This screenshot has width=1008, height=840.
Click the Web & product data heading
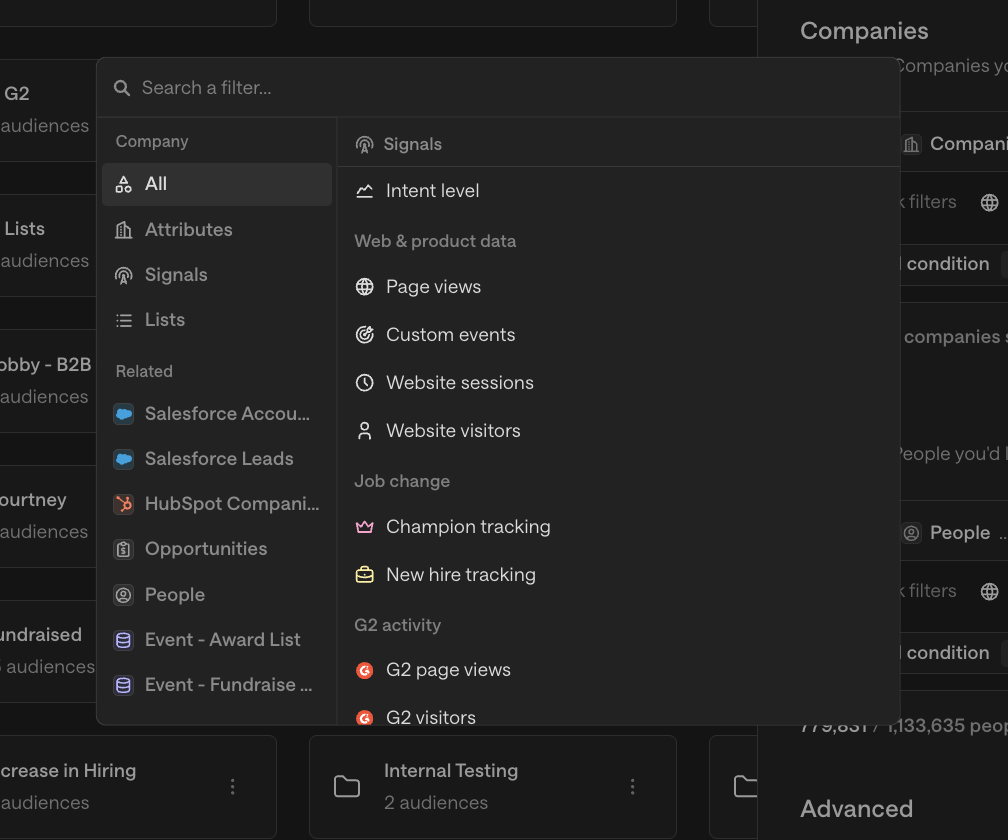(435, 241)
